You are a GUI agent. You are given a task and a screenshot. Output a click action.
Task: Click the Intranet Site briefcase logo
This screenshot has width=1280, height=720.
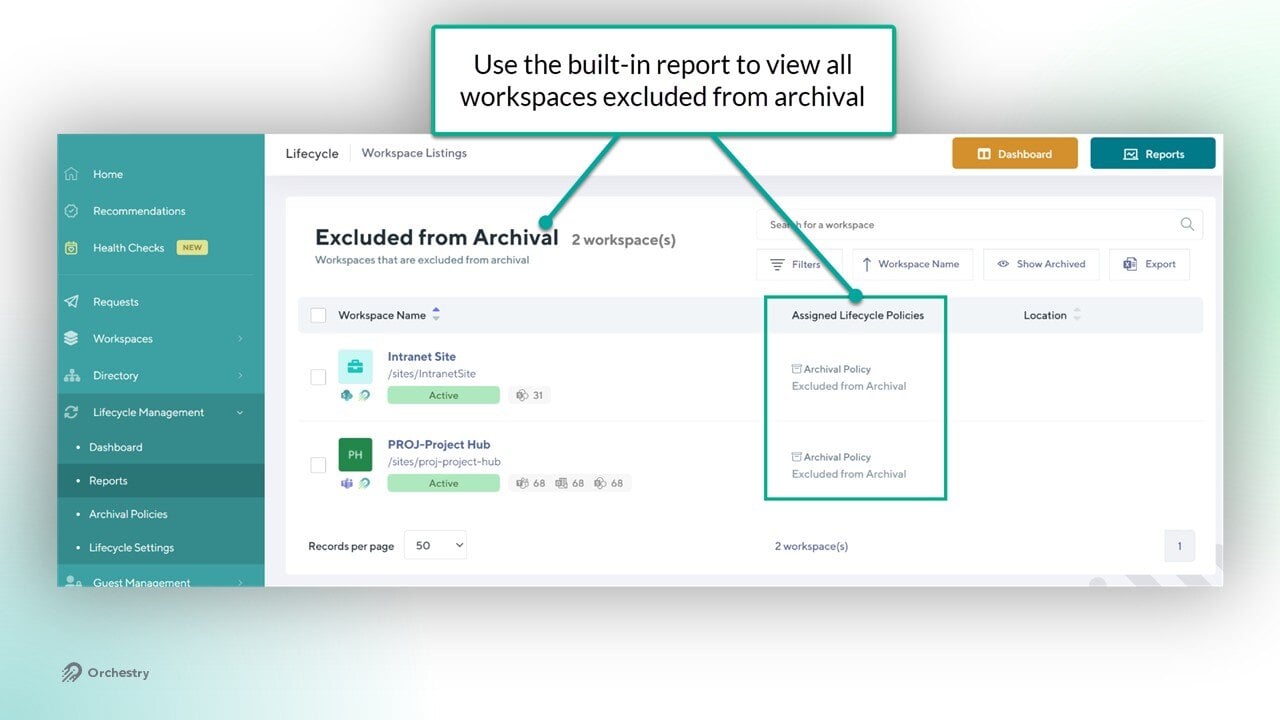(x=355, y=366)
